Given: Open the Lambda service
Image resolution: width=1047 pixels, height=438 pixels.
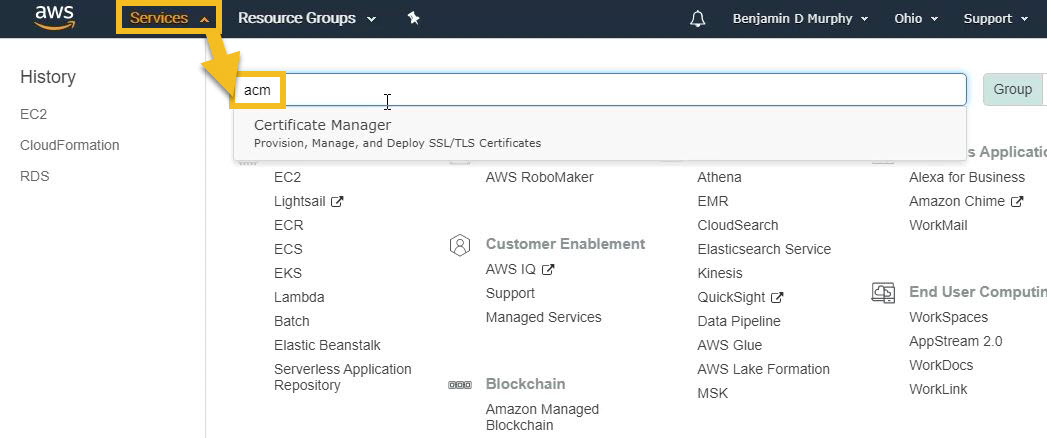Looking at the screenshot, I should coord(299,297).
